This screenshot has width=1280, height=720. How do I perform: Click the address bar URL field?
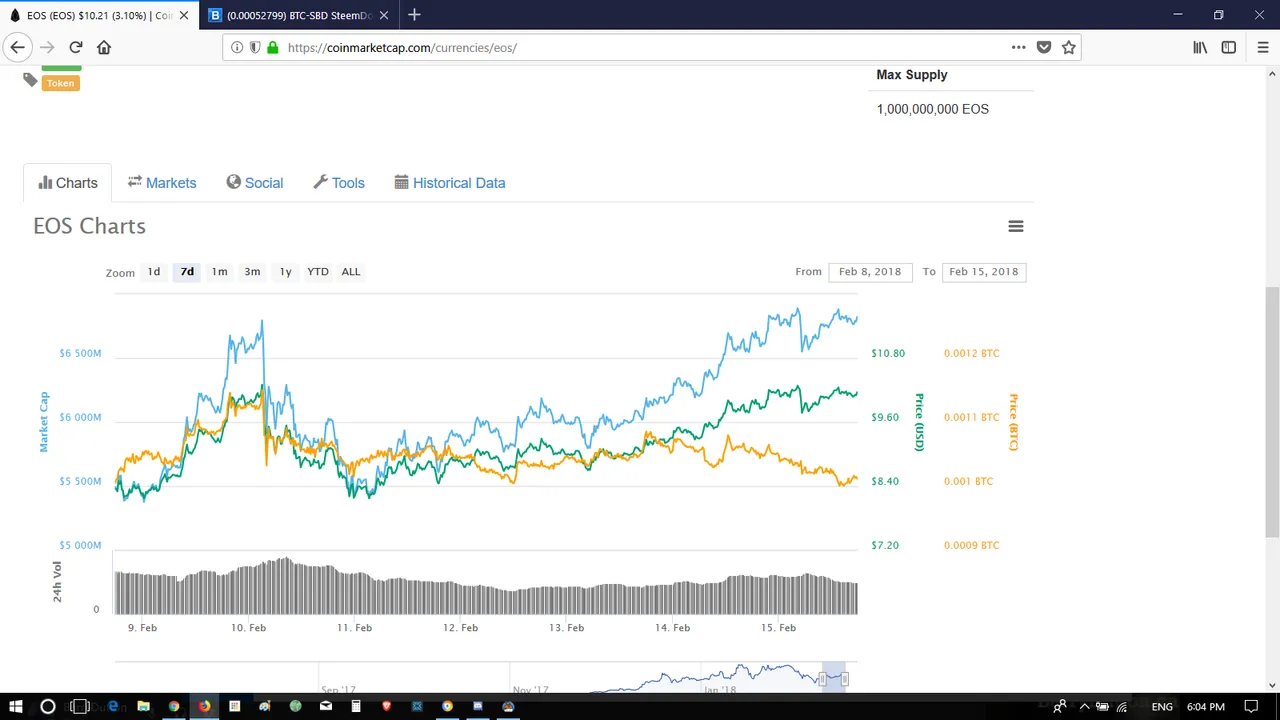pos(650,47)
